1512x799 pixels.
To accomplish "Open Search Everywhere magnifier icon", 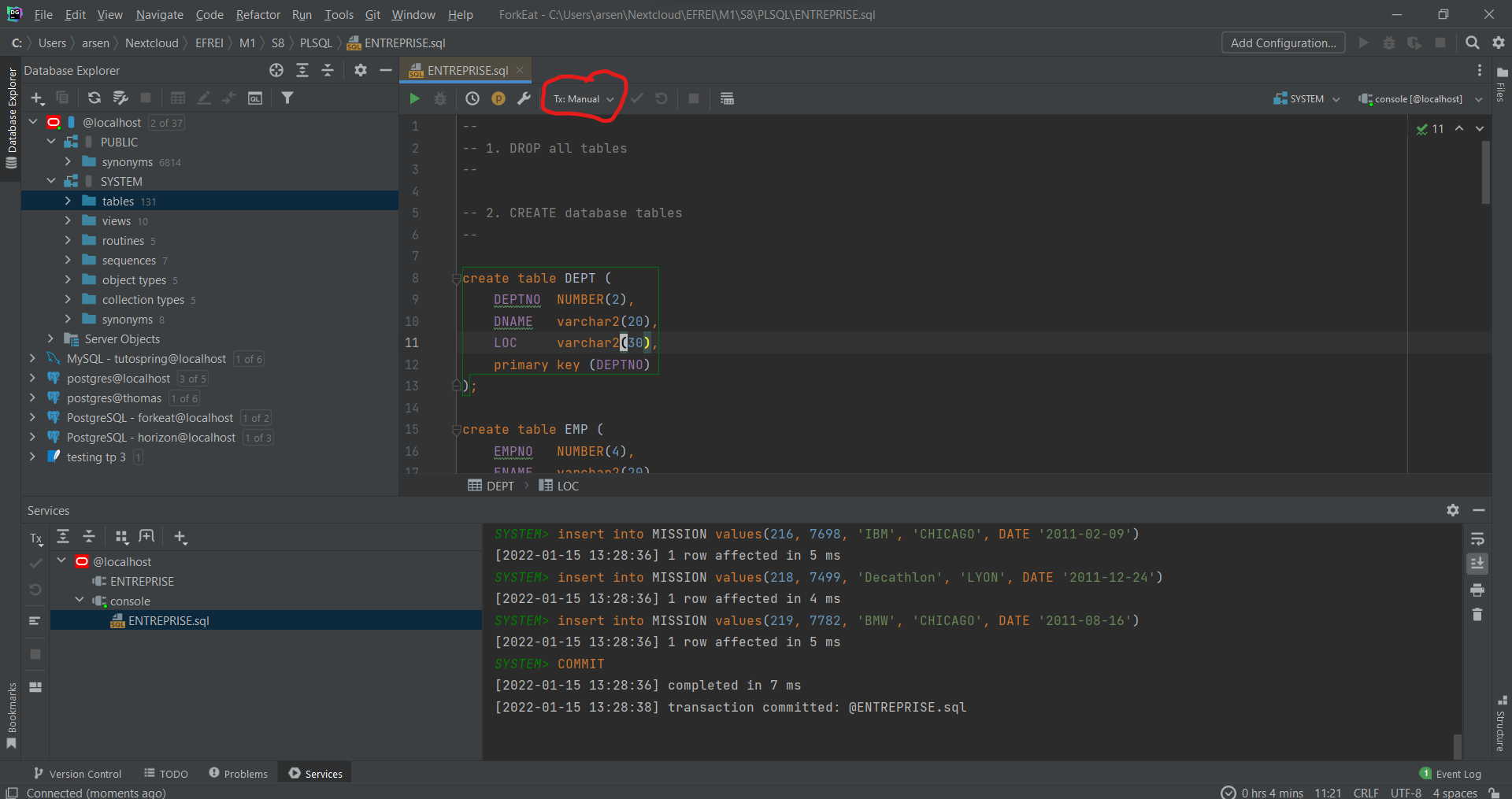I will point(1472,43).
